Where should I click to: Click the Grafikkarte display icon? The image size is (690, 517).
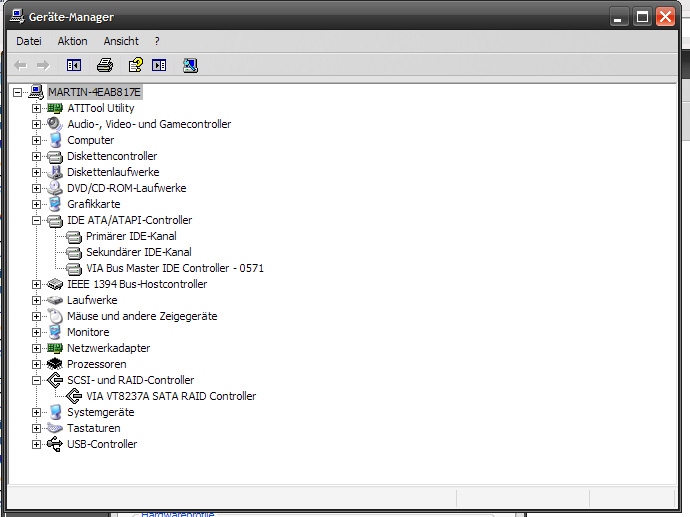tap(55, 204)
